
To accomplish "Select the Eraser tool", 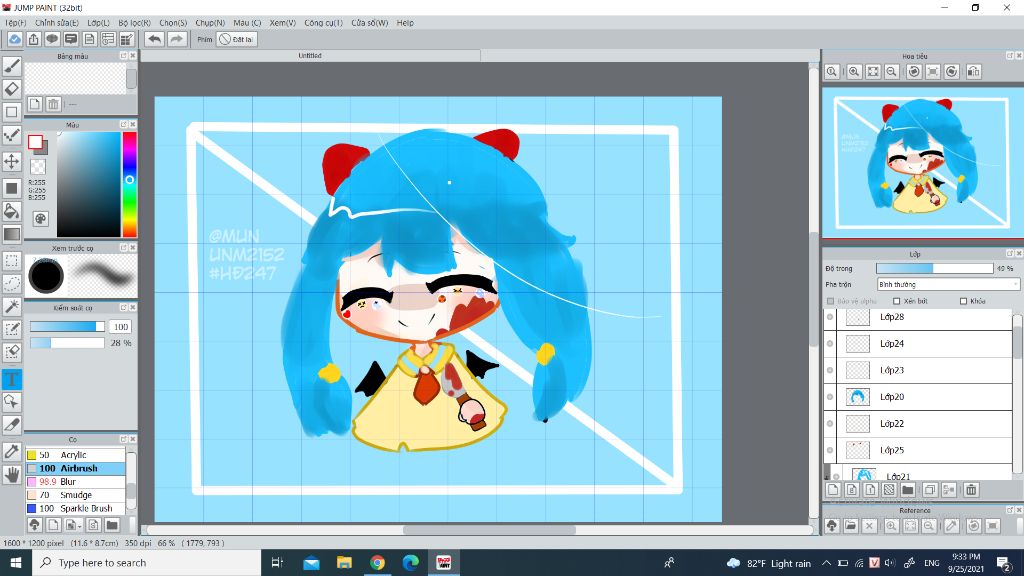I will [12, 88].
